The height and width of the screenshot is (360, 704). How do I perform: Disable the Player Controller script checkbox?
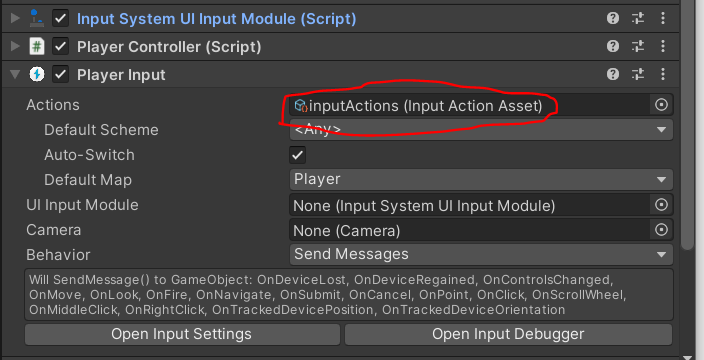pyautogui.click(x=61, y=47)
